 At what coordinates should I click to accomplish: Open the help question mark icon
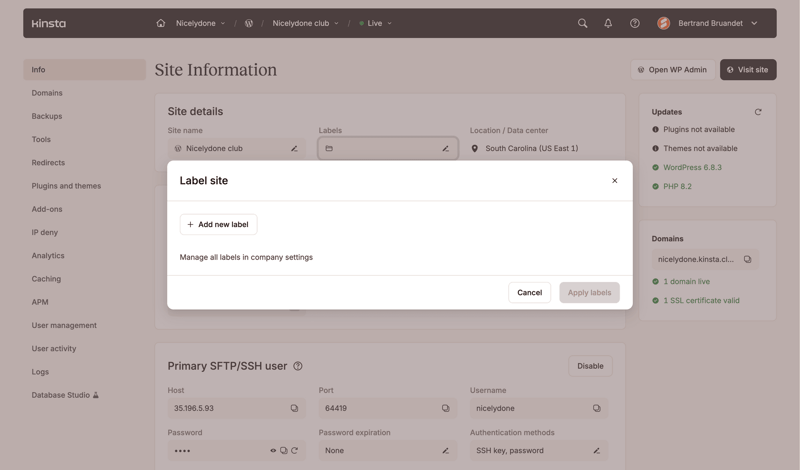pos(635,23)
